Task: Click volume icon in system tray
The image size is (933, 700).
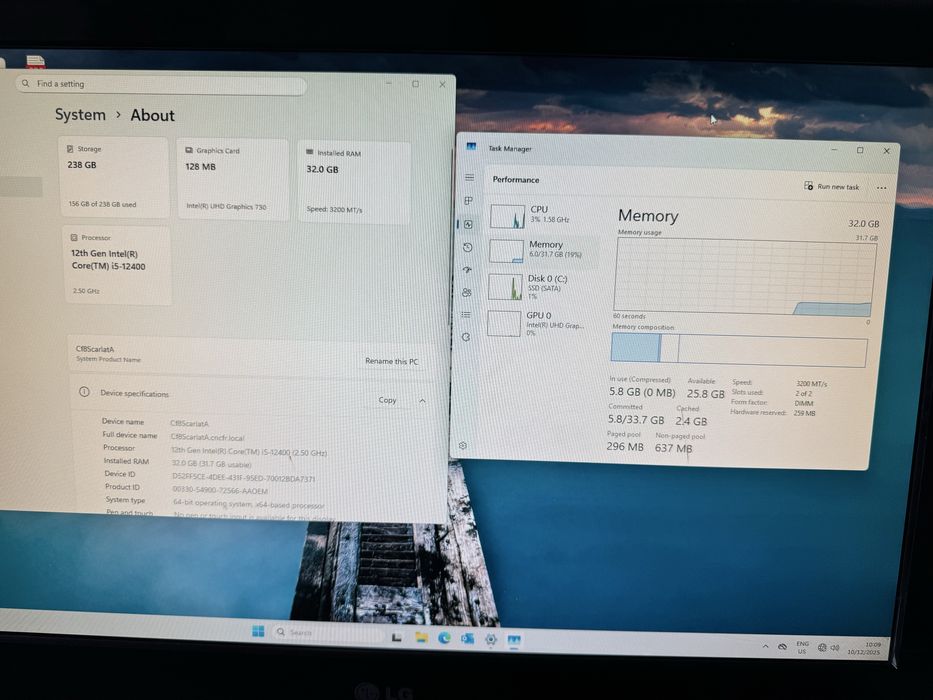Action: coord(835,648)
